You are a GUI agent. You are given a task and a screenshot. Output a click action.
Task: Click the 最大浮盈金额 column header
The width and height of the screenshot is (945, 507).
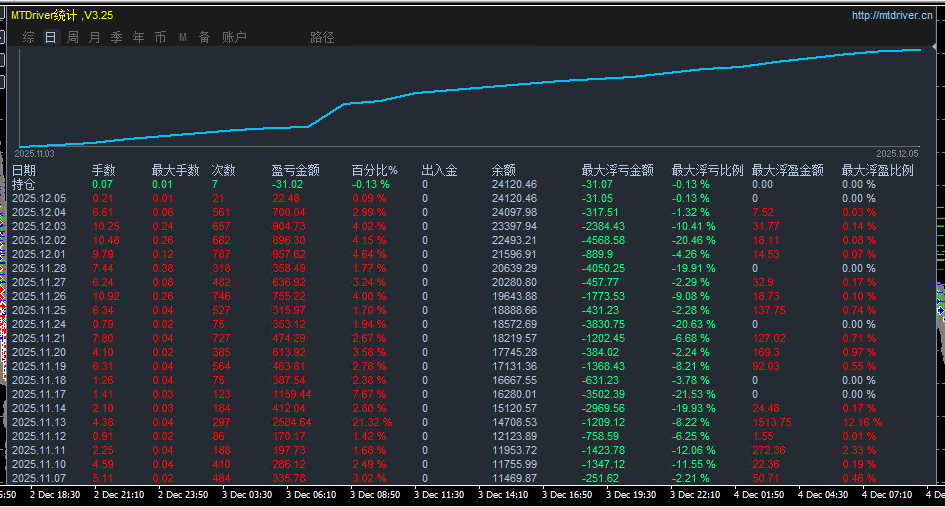[788, 171]
